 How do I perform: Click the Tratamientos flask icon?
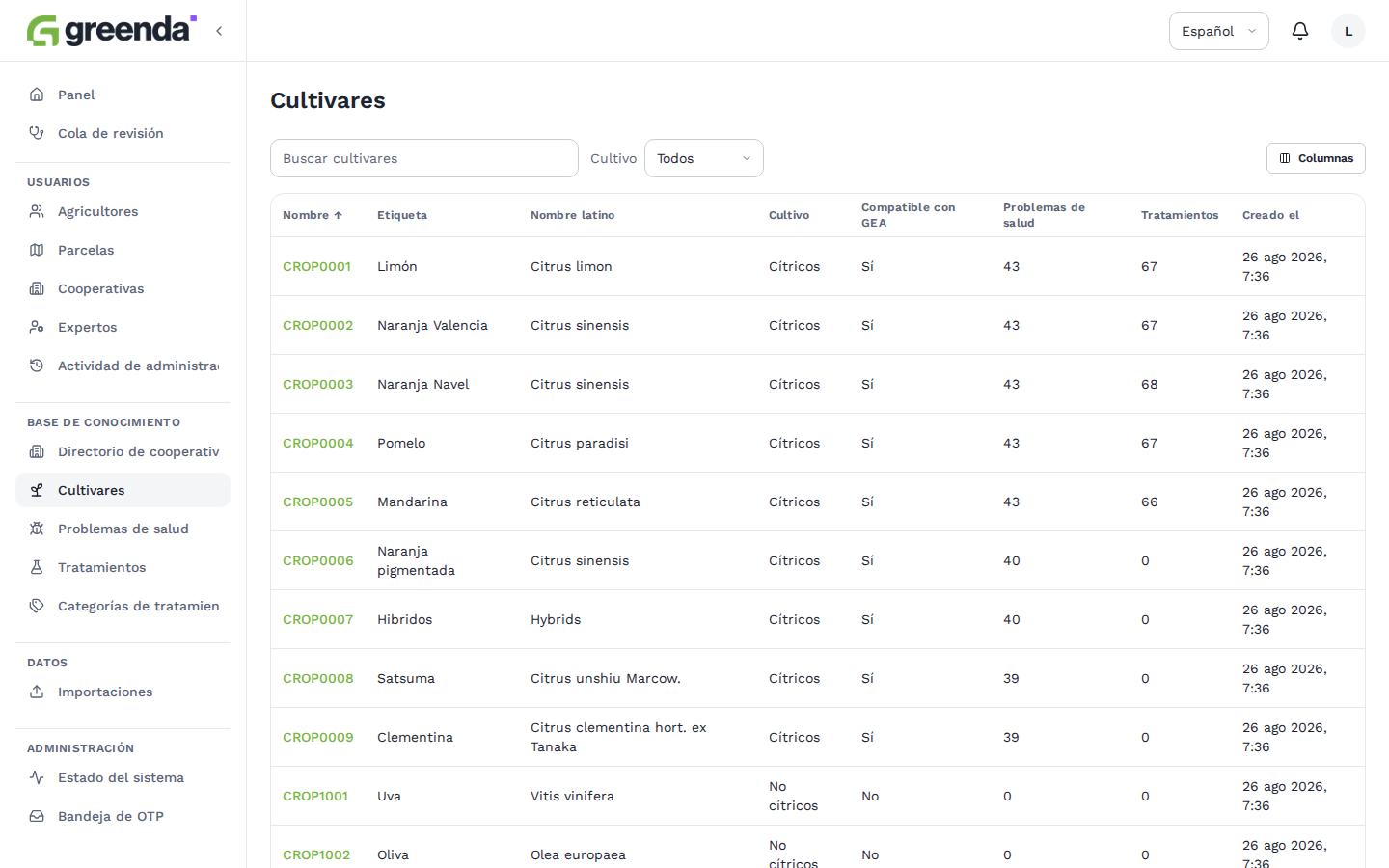click(37, 567)
